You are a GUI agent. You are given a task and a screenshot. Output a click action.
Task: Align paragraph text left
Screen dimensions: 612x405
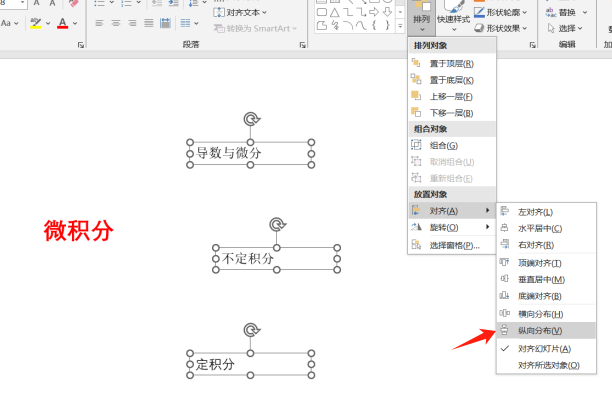100,23
